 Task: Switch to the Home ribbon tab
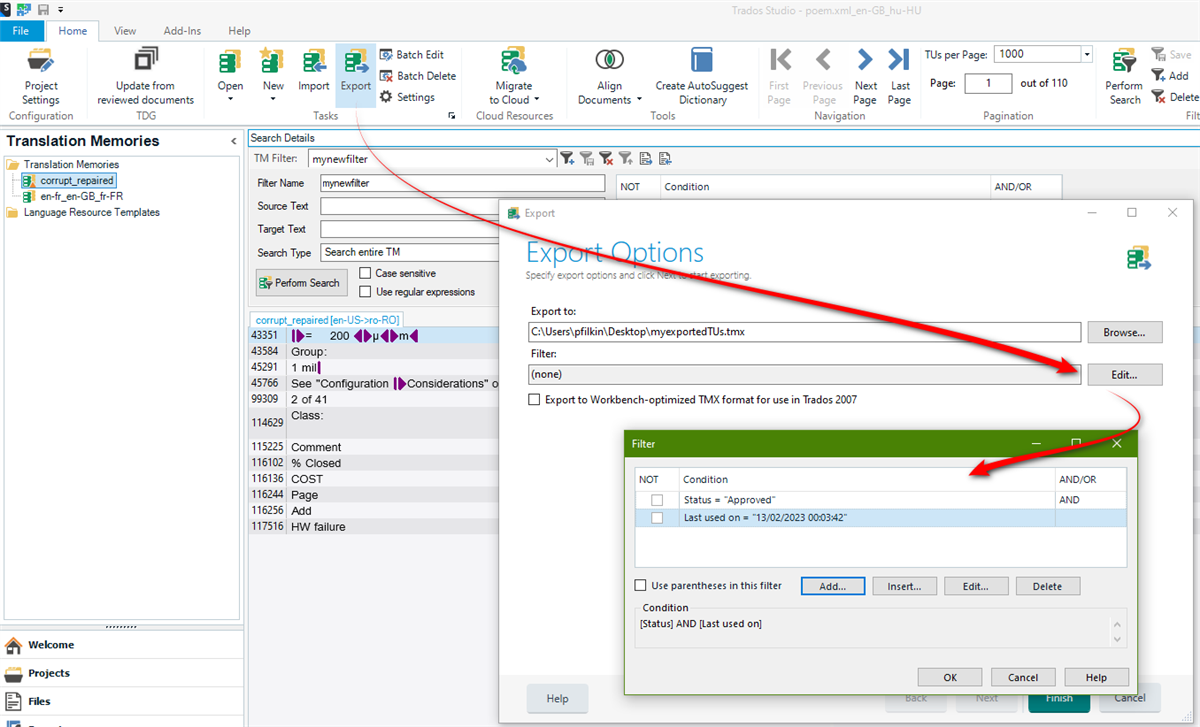click(x=72, y=31)
